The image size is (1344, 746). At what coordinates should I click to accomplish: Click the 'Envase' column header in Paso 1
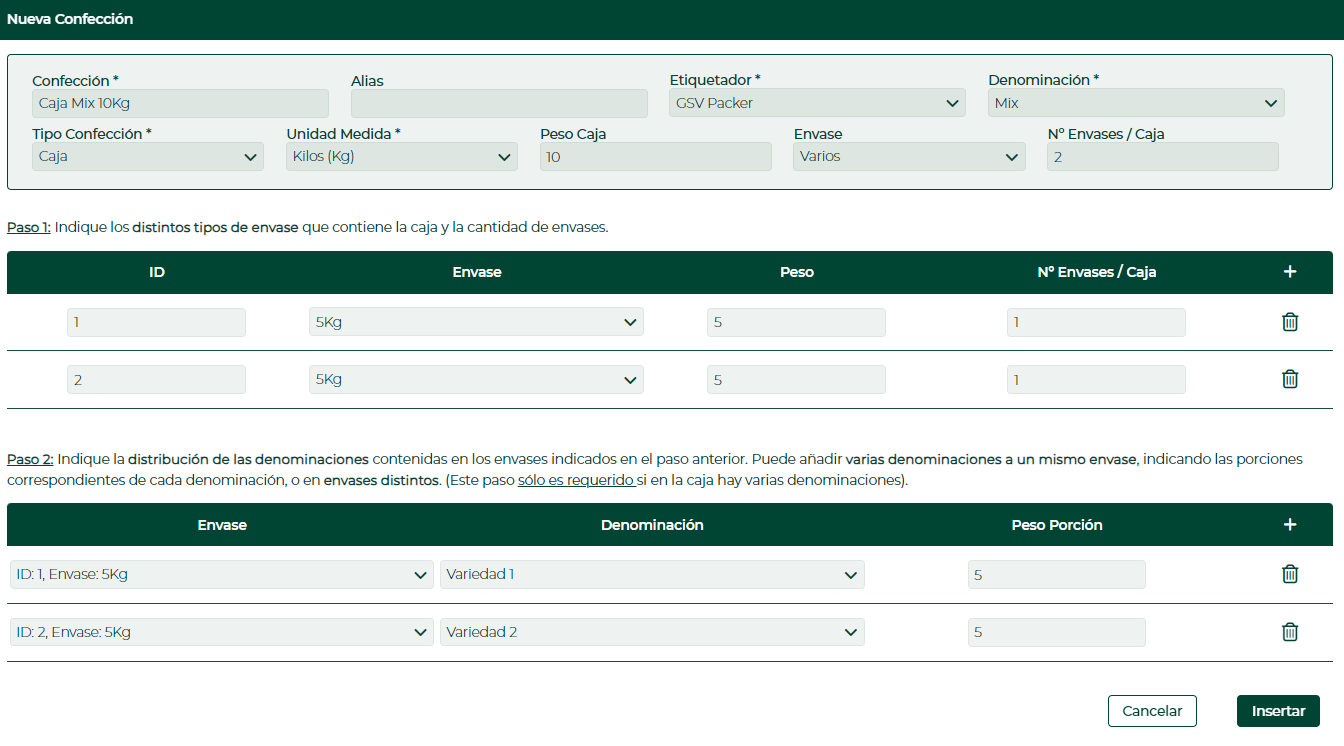477,272
